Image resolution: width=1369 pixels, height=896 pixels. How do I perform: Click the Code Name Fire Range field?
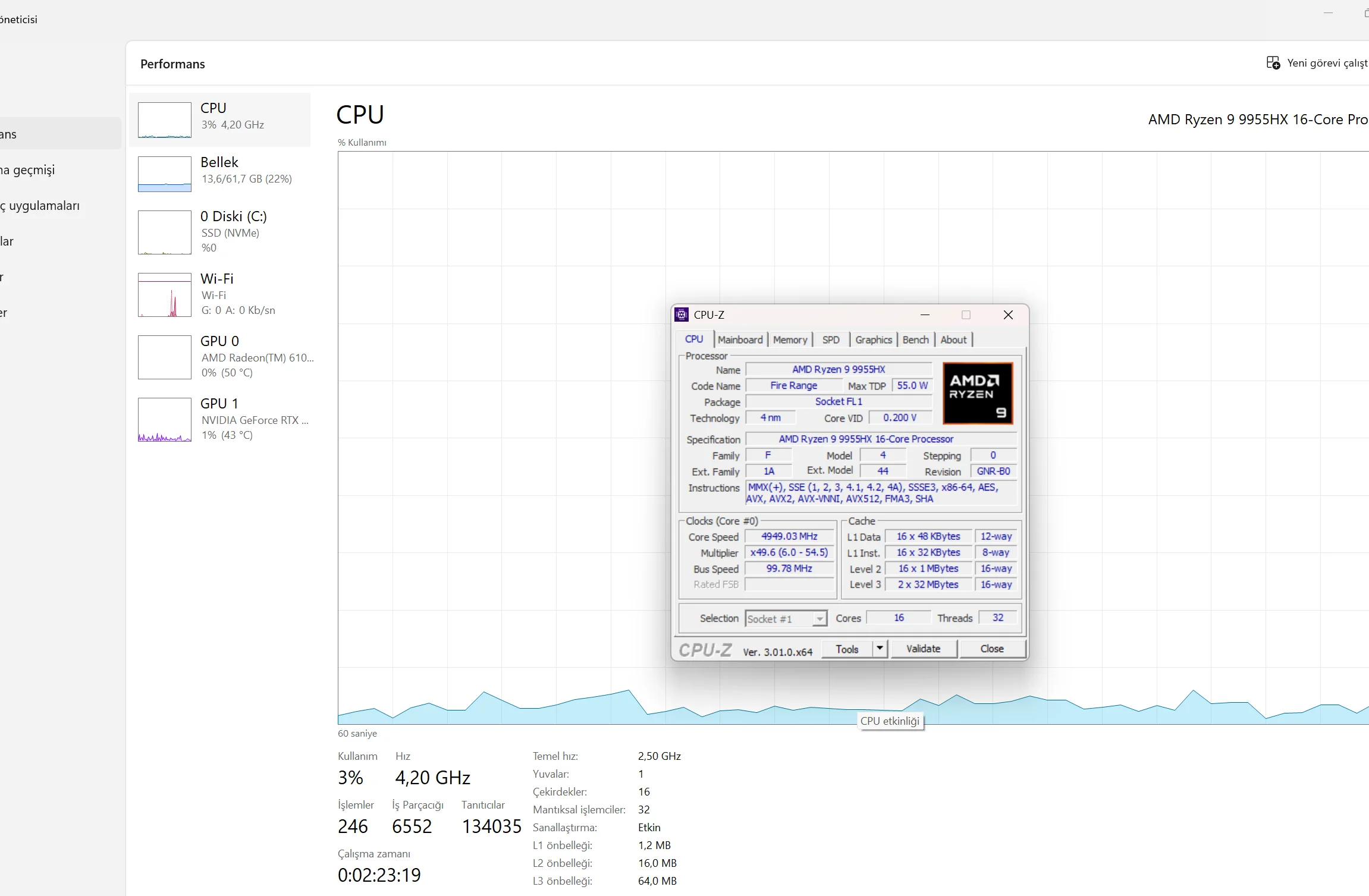793,385
